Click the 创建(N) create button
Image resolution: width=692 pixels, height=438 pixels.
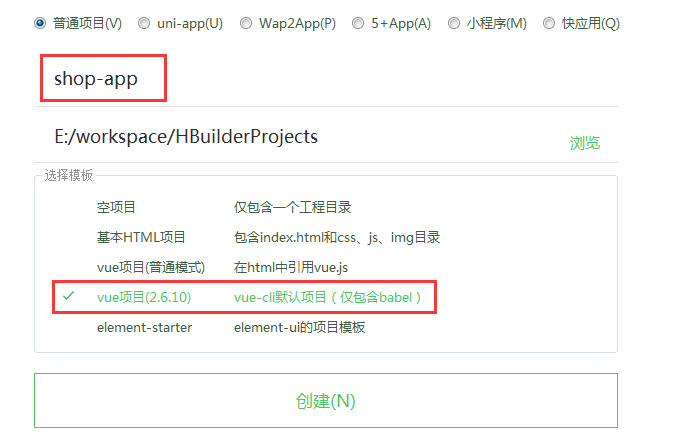[x=326, y=400]
